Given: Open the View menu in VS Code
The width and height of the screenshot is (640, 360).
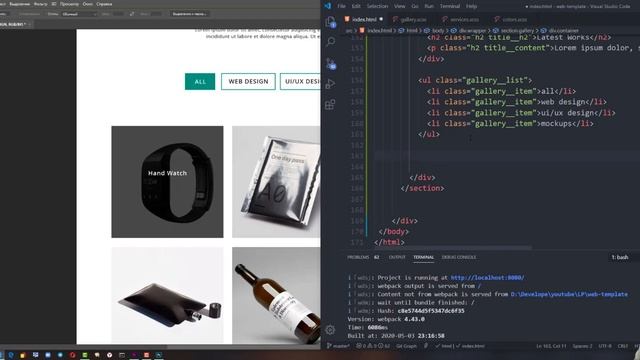Looking at the screenshot, I should (x=400, y=6).
